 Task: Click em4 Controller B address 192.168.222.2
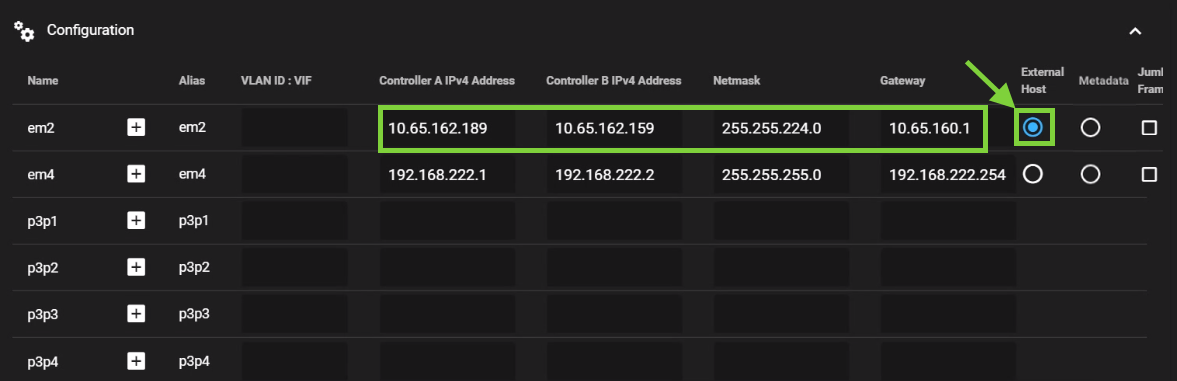click(614, 175)
